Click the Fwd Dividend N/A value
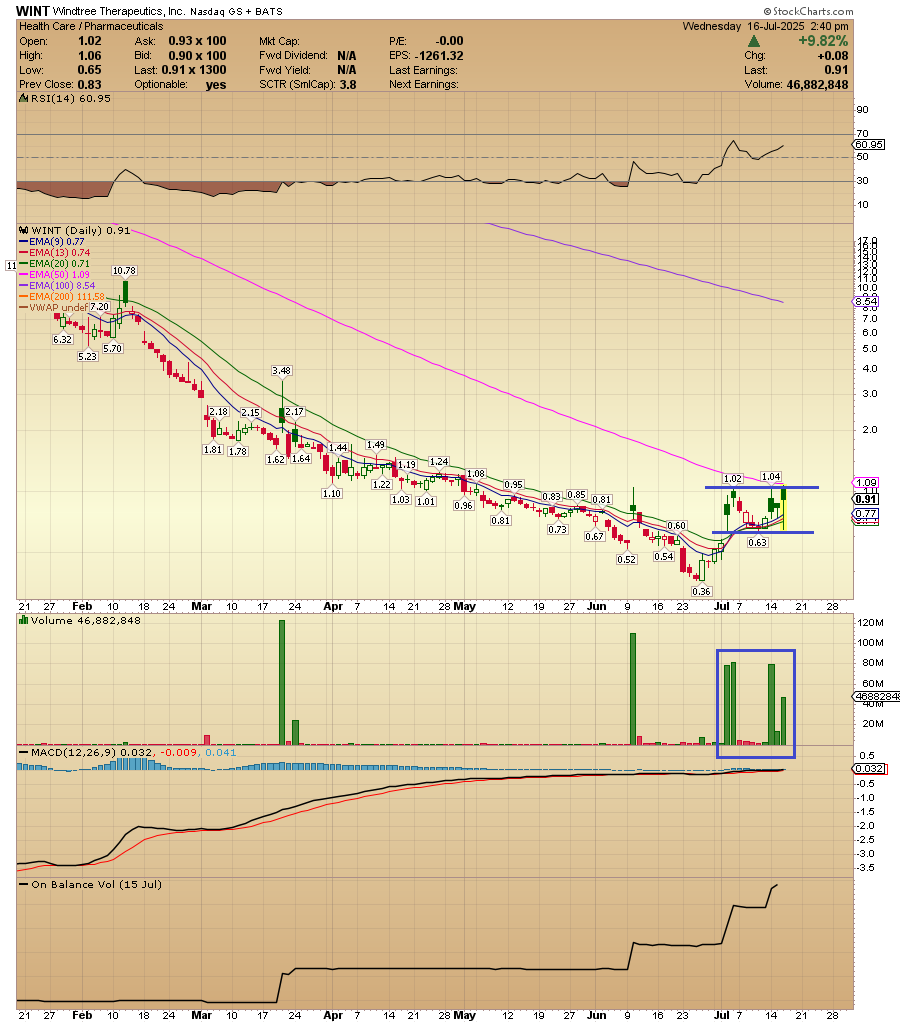900x1023 pixels. tap(347, 56)
